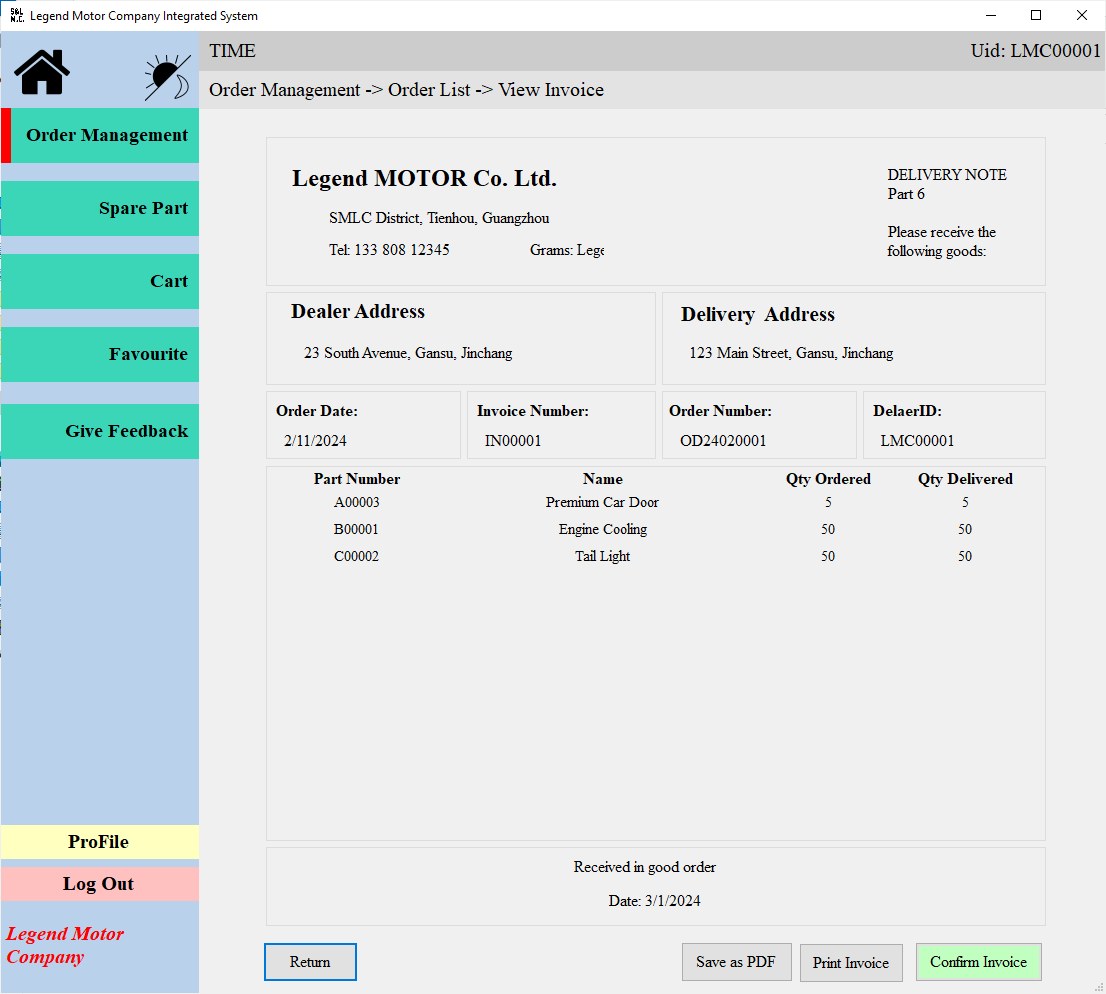Open the ProFile page
This screenshot has width=1106, height=994.
coord(99,842)
